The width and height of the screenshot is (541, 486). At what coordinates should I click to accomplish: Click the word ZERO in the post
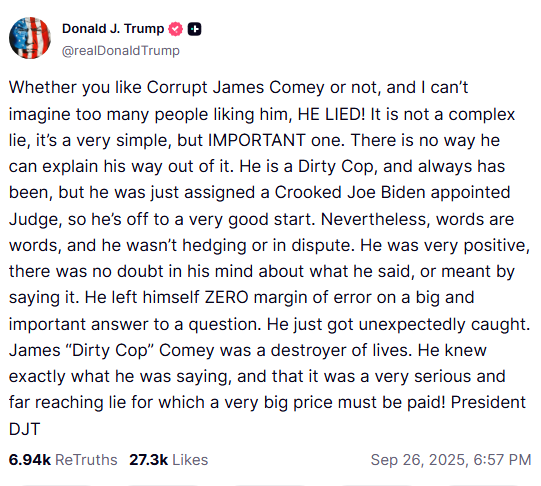(227, 297)
